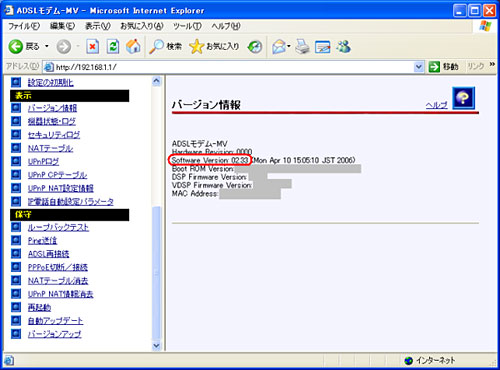The image size is (500, 370).
Task: Open the セキュリティログ link
Action: click(54, 135)
